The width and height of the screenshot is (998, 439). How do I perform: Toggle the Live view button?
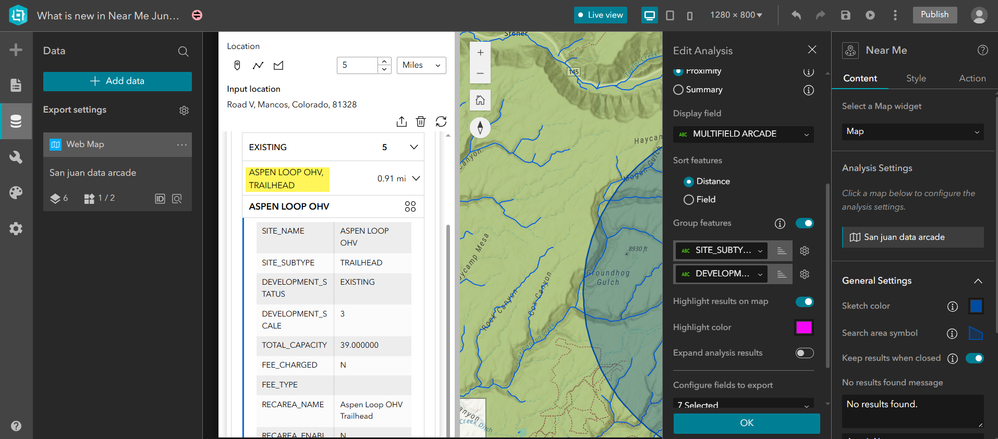click(x=601, y=15)
